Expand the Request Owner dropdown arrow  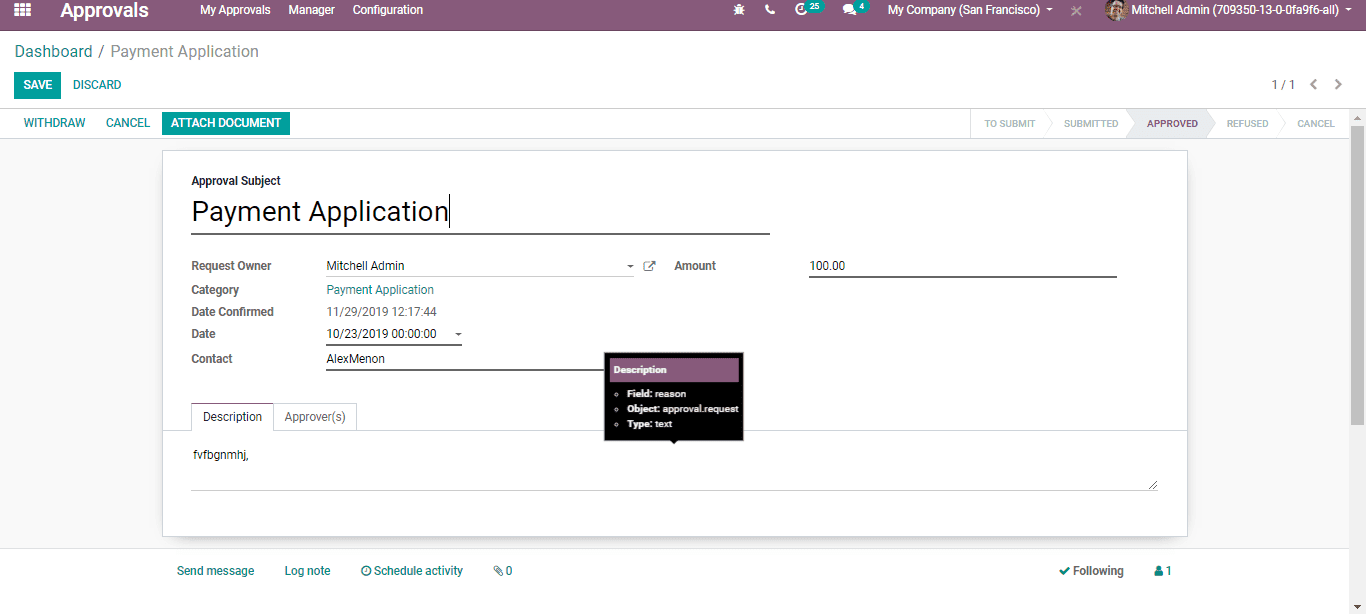click(630, 267)
